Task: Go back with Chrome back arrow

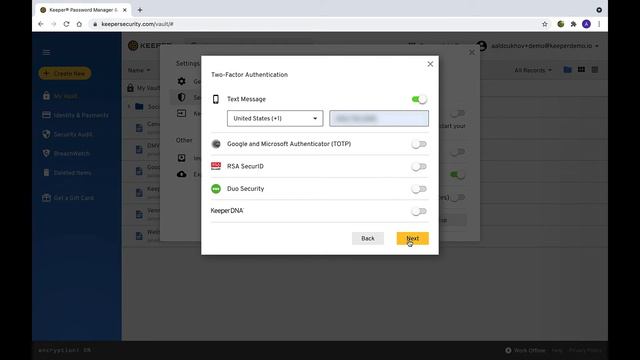Action: (x=41, y=24)
